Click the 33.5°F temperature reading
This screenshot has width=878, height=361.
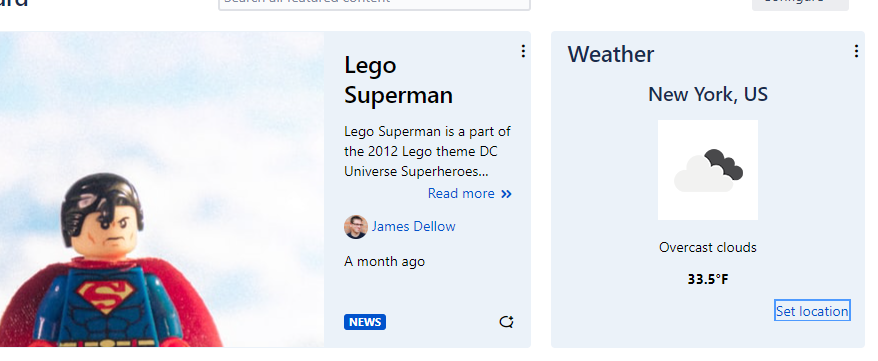point(708,279)
